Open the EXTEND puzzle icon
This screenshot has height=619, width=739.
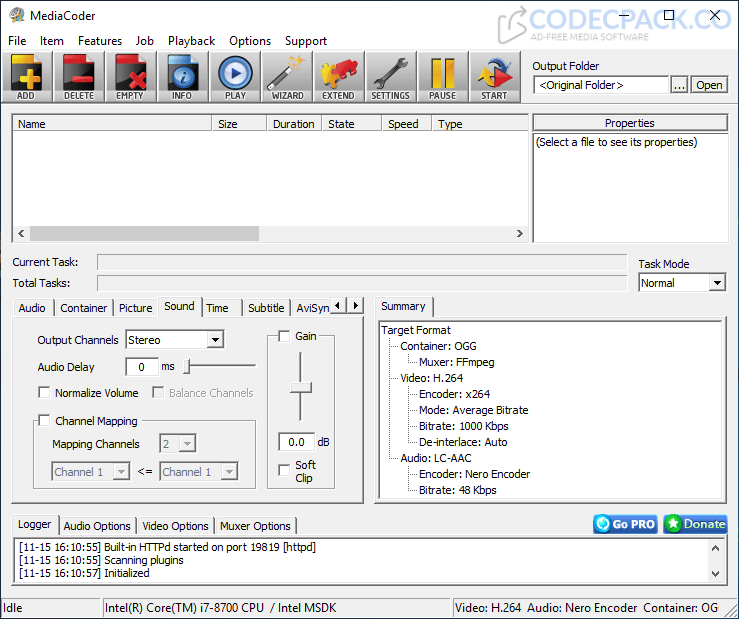click(338, 77)
